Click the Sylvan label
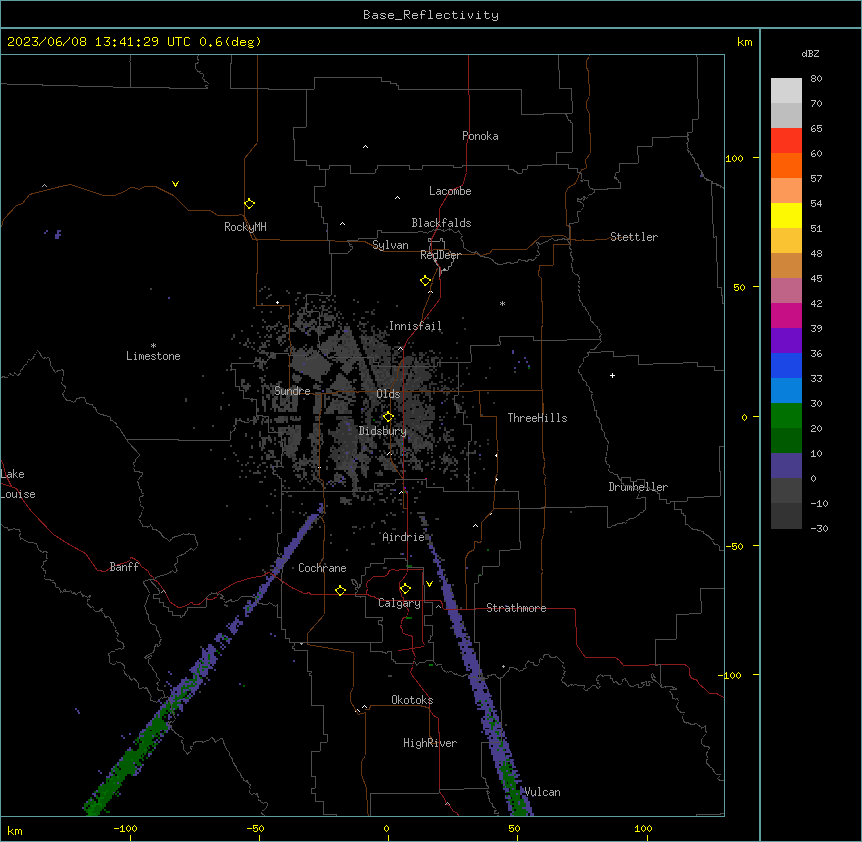Screen dimensions: 862x842 tap(390, 245)
